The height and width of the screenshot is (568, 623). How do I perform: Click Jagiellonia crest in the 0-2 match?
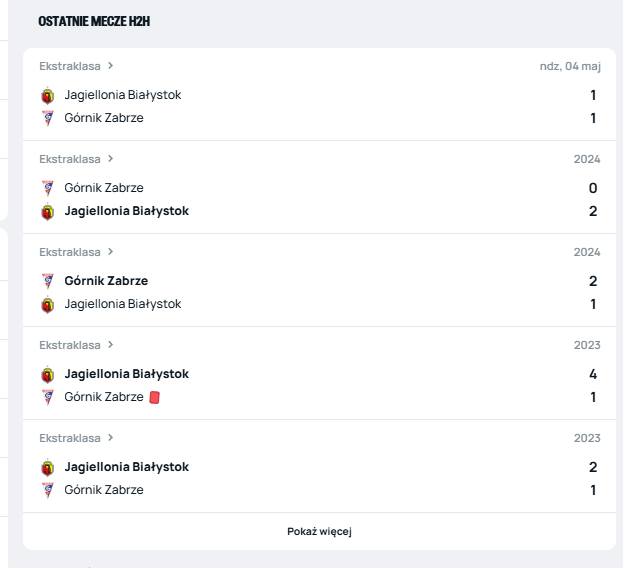[47, 212]
